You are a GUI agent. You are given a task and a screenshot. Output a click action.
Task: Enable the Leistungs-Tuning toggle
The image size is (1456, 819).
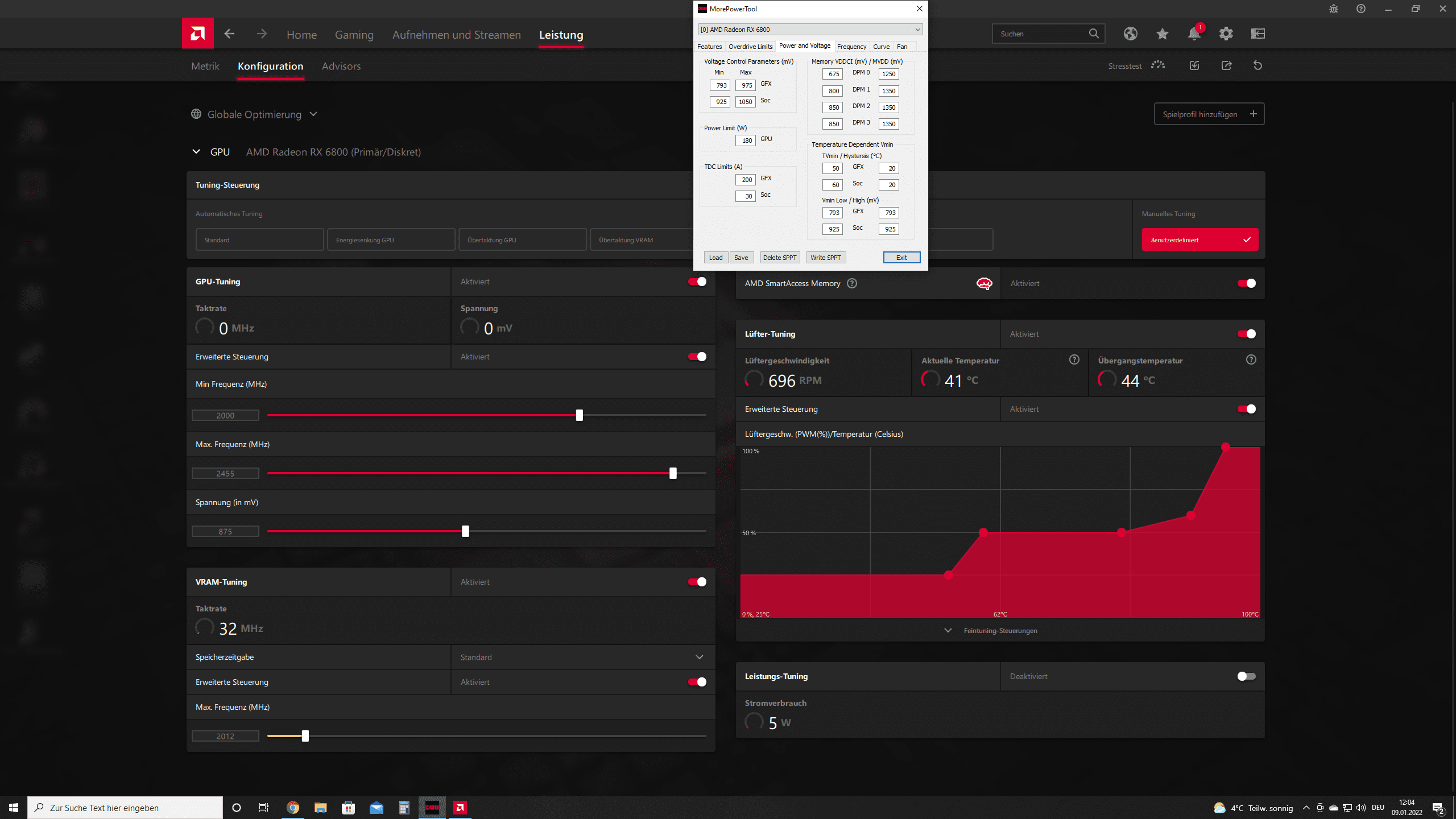tap(1247, 676)
